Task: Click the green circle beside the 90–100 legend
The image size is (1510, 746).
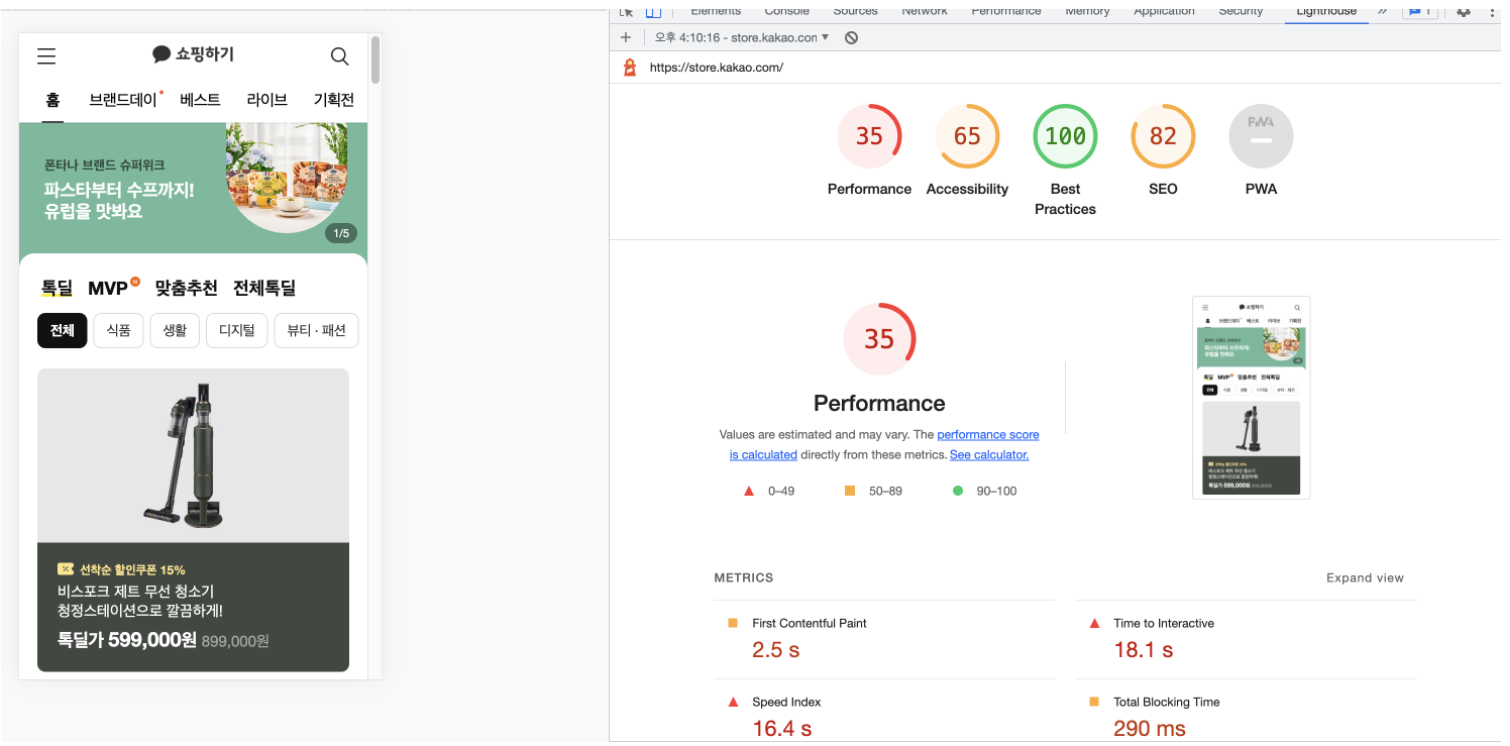Action: (958, 491)
